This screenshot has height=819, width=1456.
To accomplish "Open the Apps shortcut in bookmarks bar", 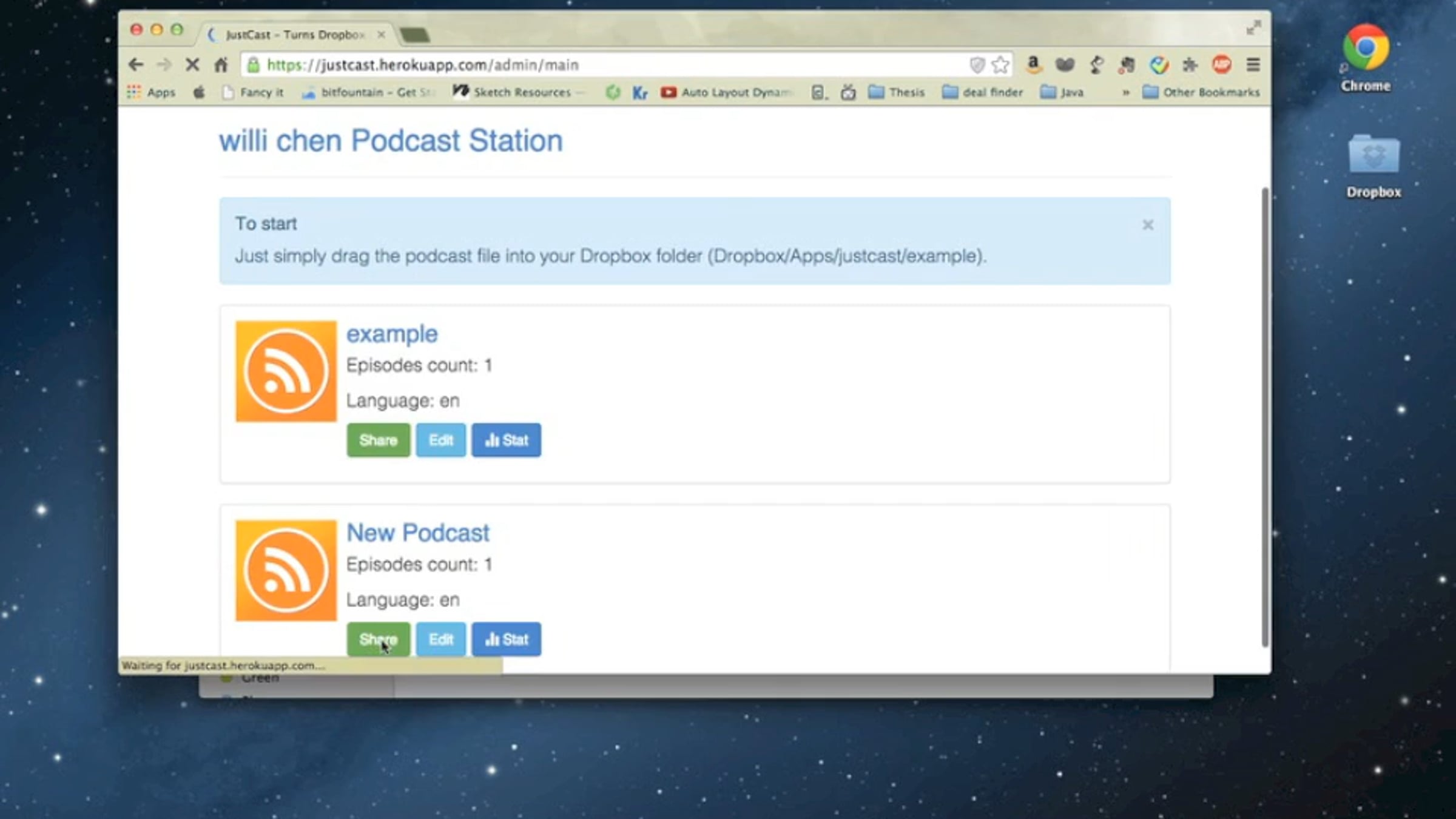I will (151, 92).
